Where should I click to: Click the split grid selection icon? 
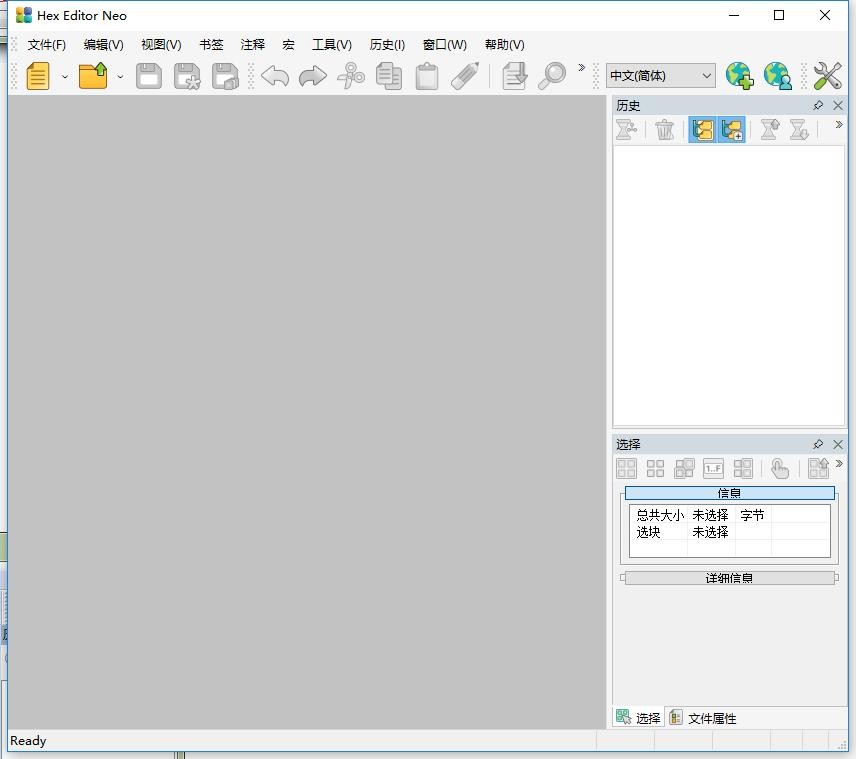tap(742, 469)
